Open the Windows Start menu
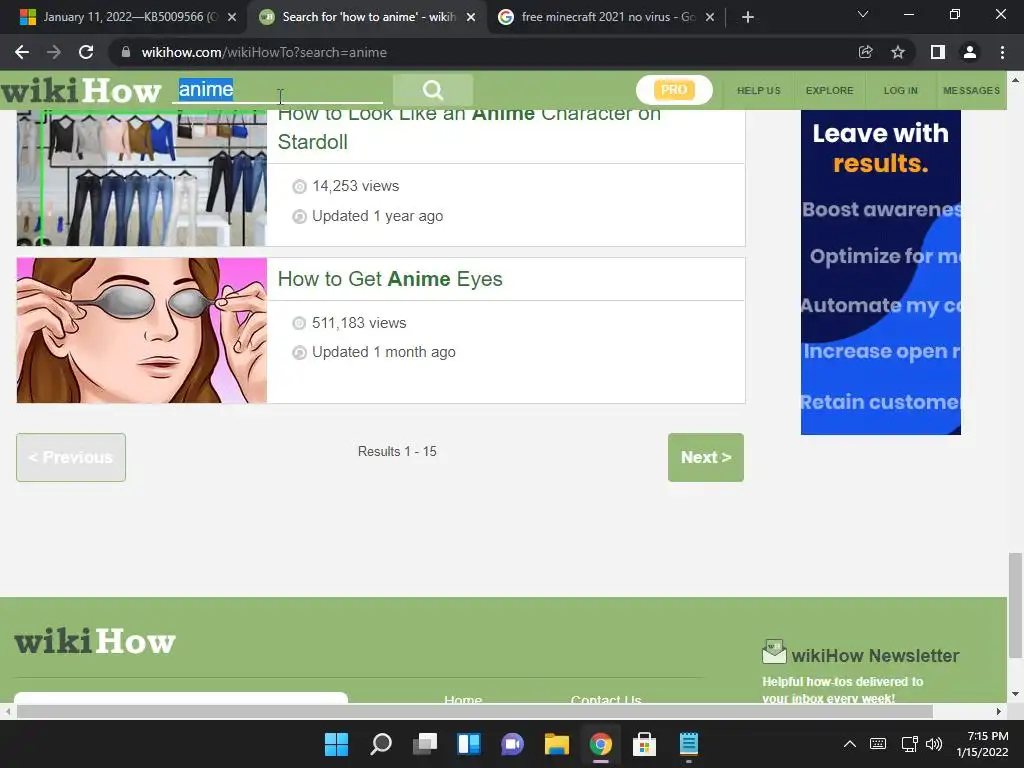 [336, 744]
